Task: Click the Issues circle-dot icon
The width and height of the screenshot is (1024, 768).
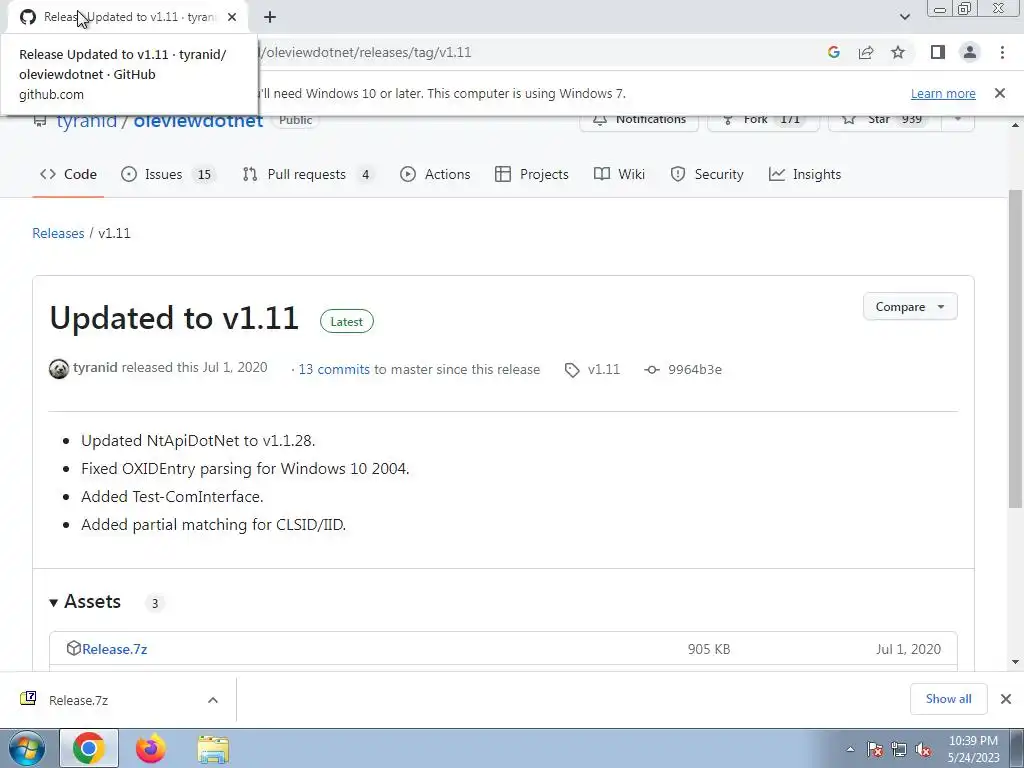Action: pyautogui.click(x=129, y=174)
